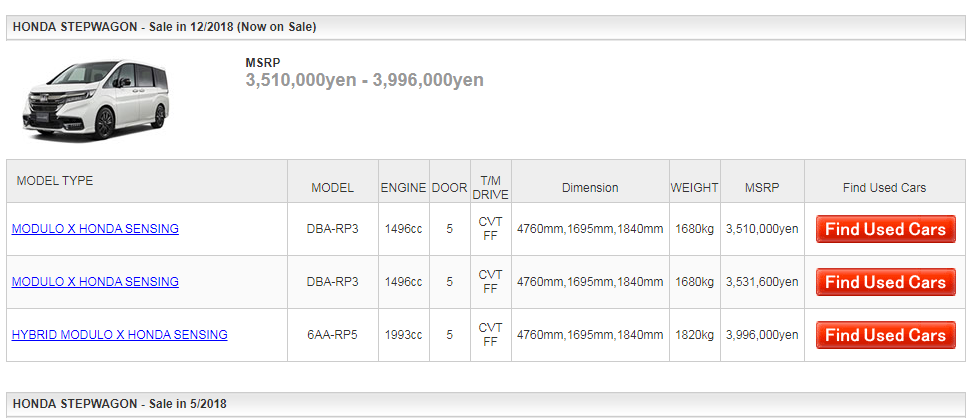Click the 3,996,000yen price cell
This screenshot has width=974, height=420.
tap(762, 335)
